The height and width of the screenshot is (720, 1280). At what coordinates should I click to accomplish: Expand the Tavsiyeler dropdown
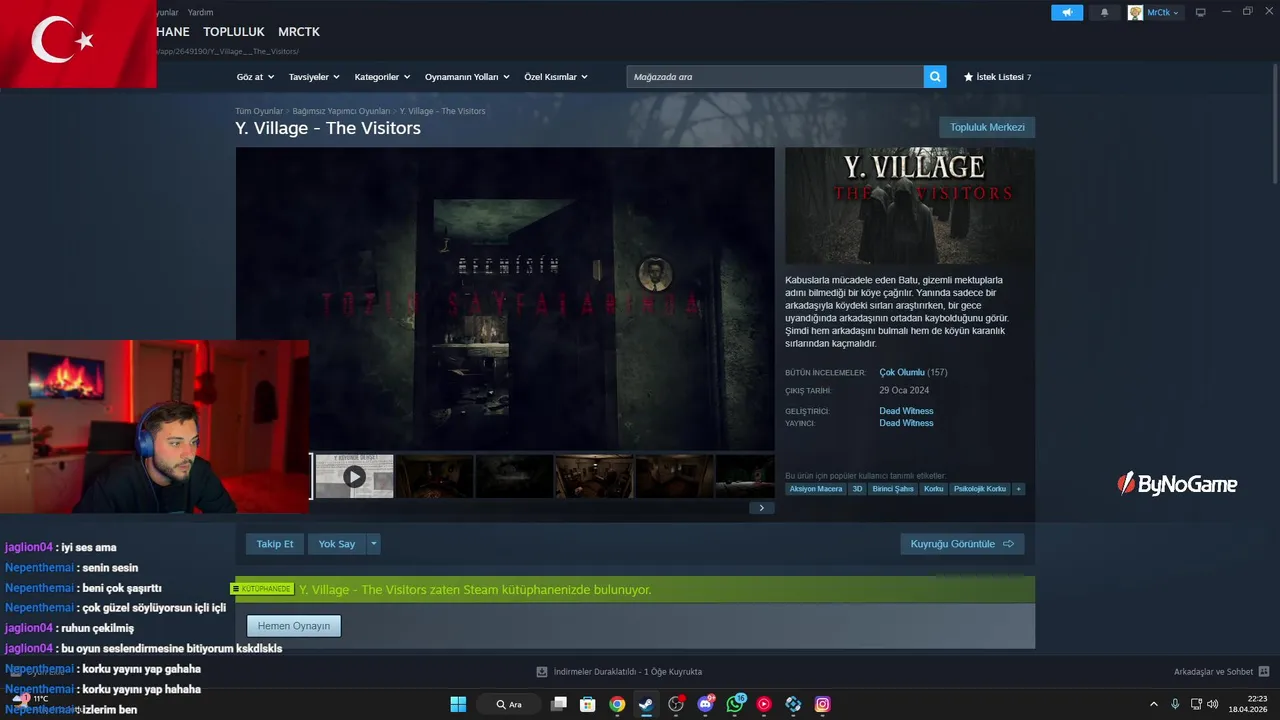[314, 77]
